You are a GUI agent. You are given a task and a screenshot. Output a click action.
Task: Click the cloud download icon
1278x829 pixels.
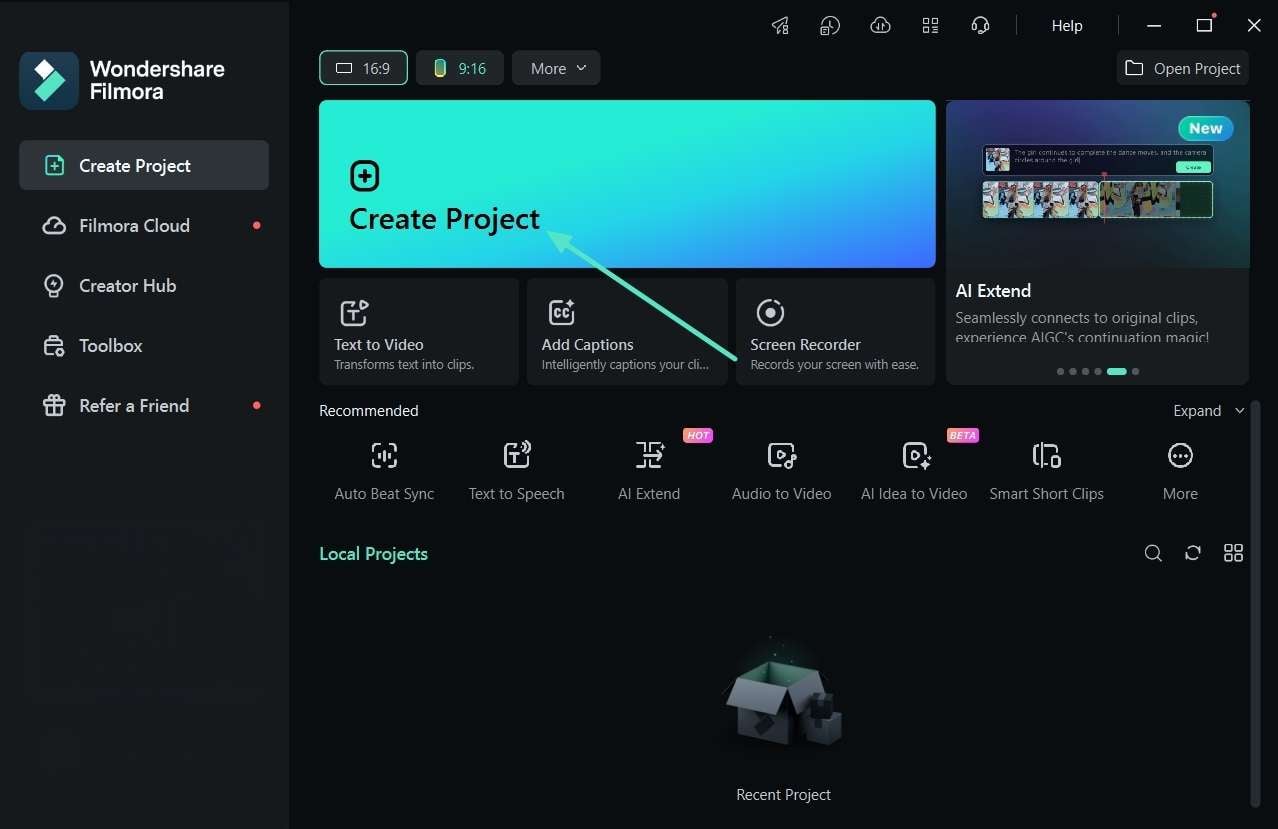pyautogui.click(x=880, y=26)
